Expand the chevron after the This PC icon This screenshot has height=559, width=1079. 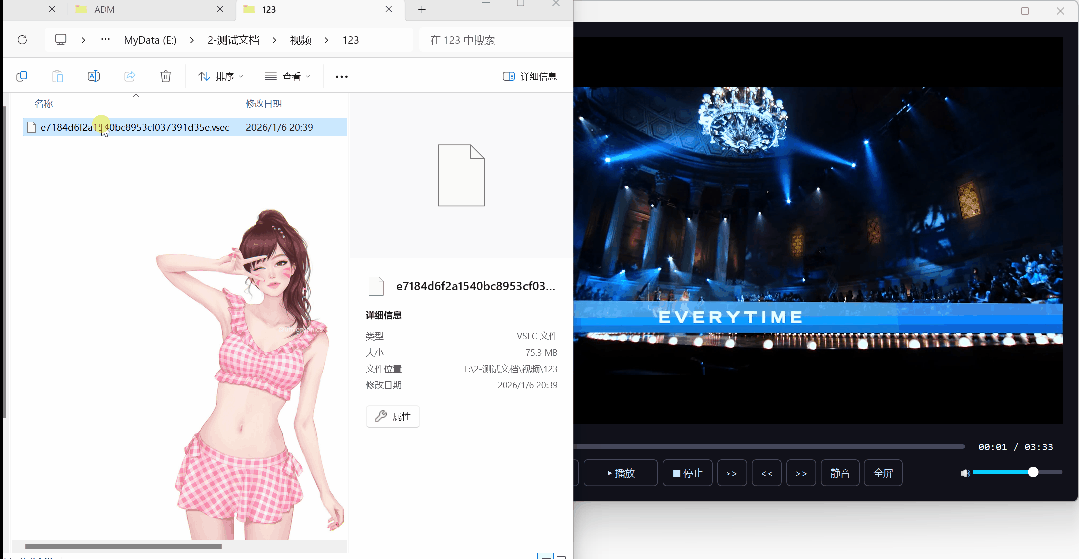click(x=83, y=40)
